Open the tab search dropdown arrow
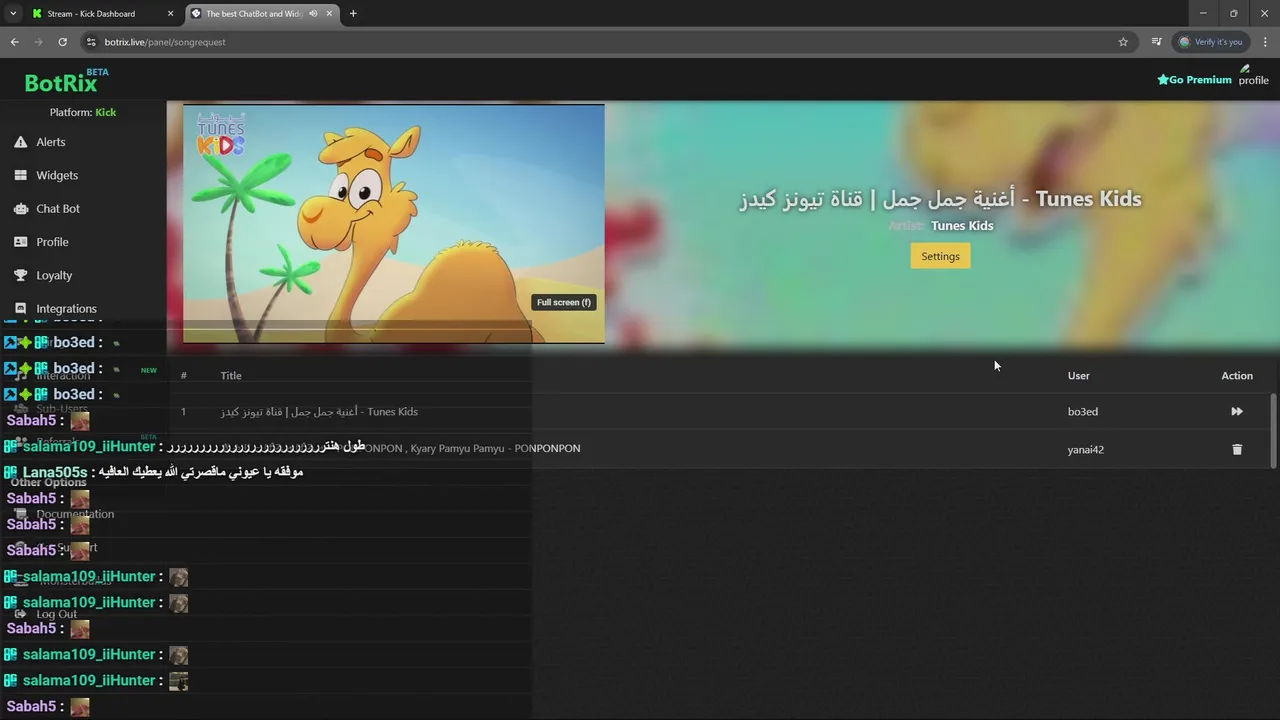Image resolution: width=1280 pixels, height=720 pixels. coord(13,14)
